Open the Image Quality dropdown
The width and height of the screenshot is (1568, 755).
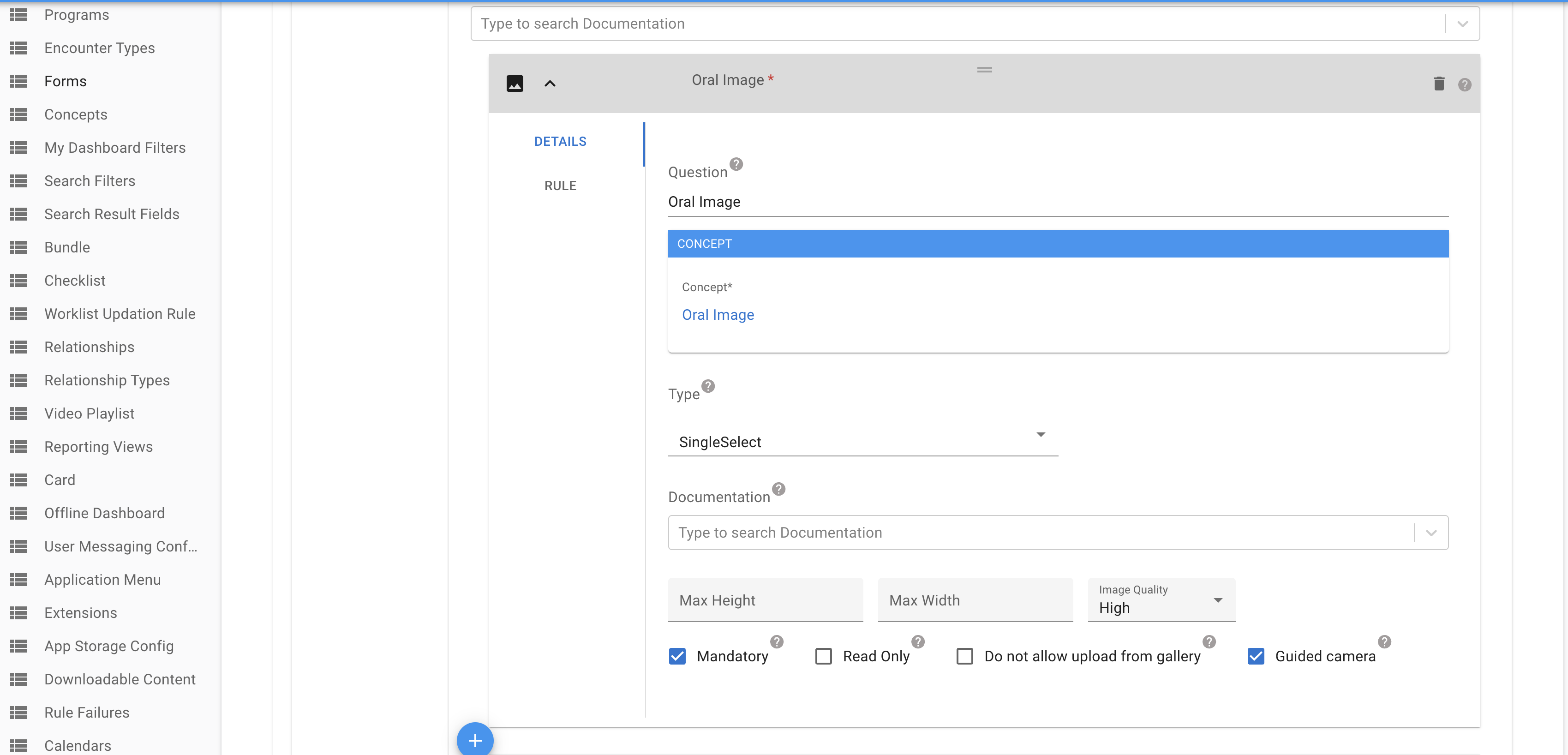click(1161, 600)
